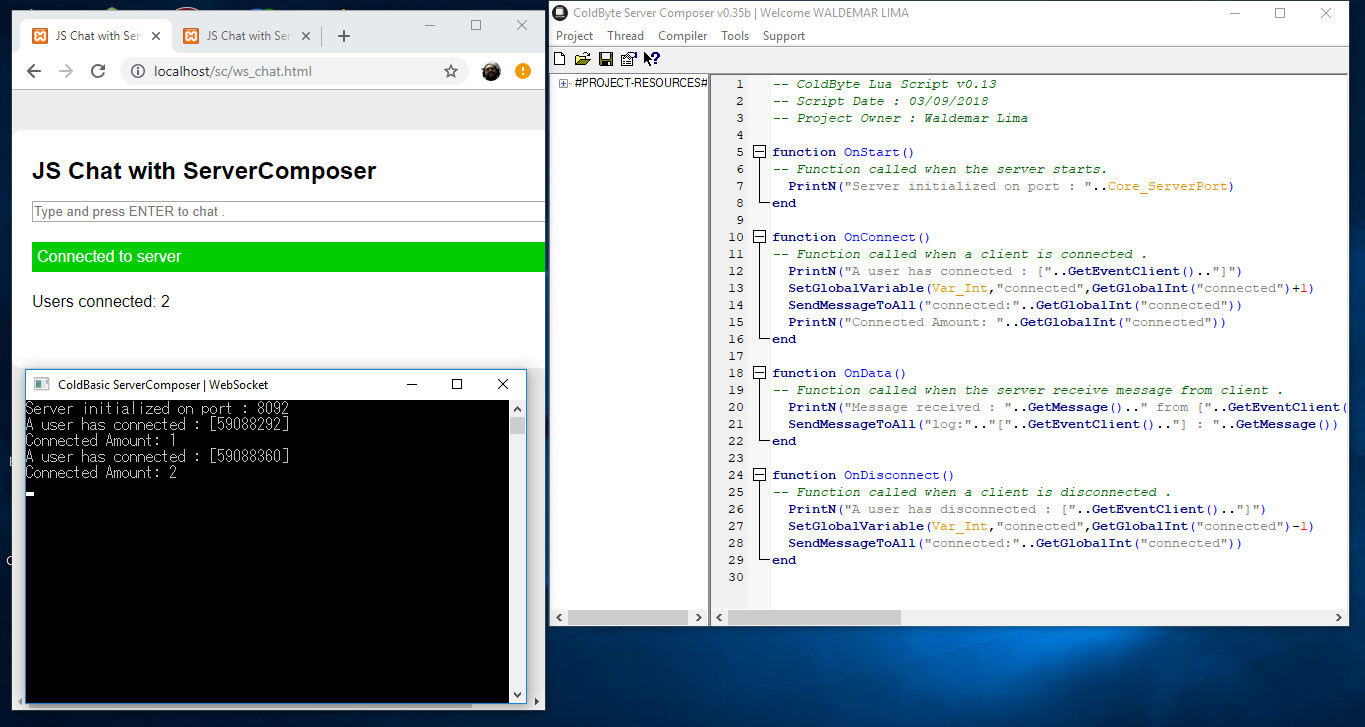Create a new script with the New icon
The image size is (1365, 727).
click(559, 58)
